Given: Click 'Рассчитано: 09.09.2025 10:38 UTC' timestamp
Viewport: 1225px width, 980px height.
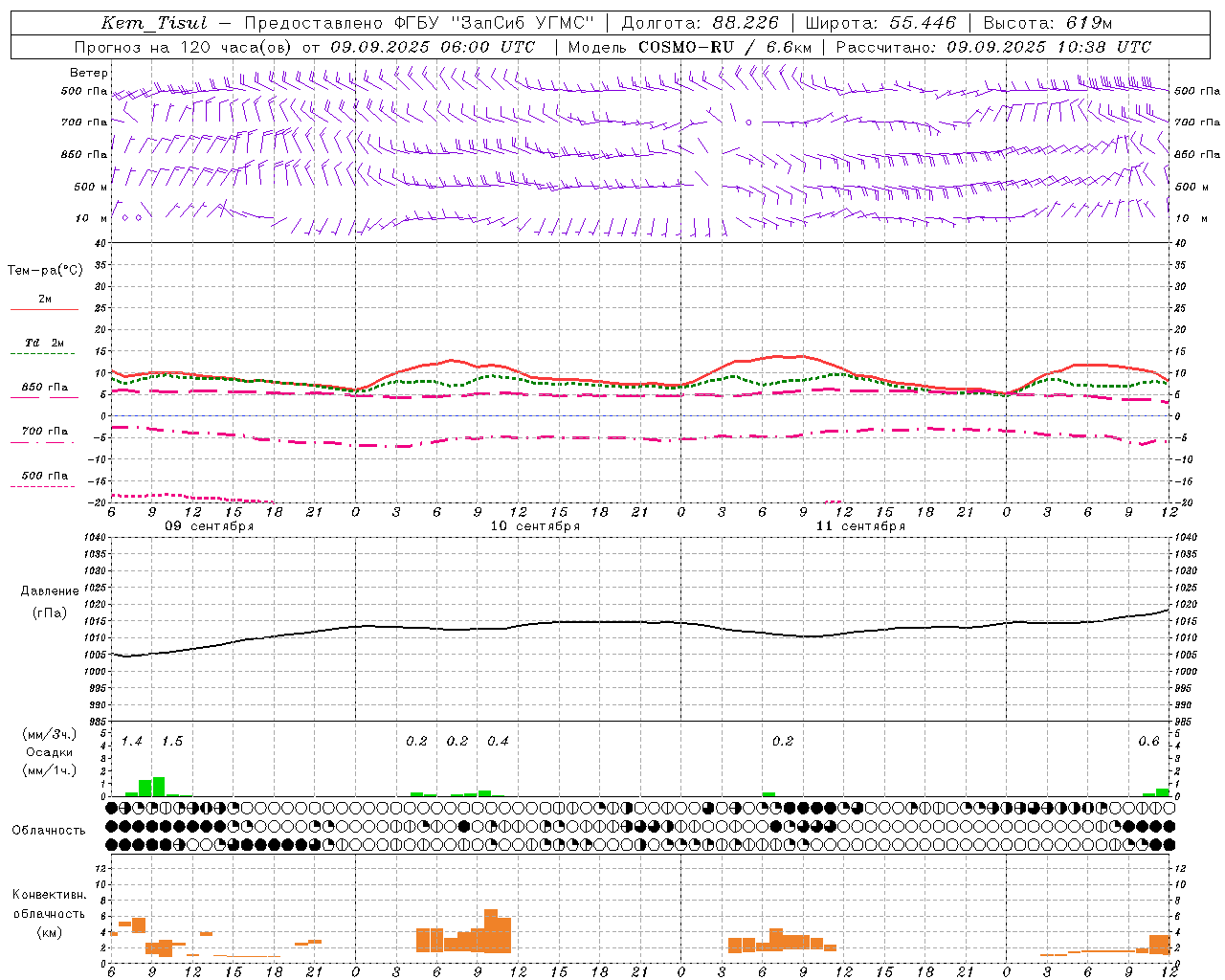Looking at the screenshot, I should [x=993, y=47].
